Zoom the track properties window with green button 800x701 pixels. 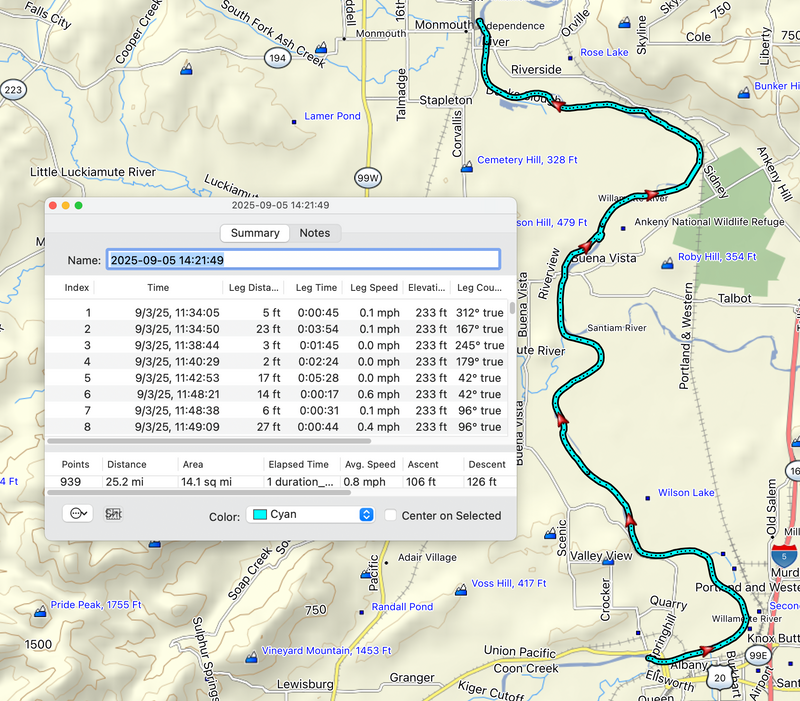[x=79, y=206]
